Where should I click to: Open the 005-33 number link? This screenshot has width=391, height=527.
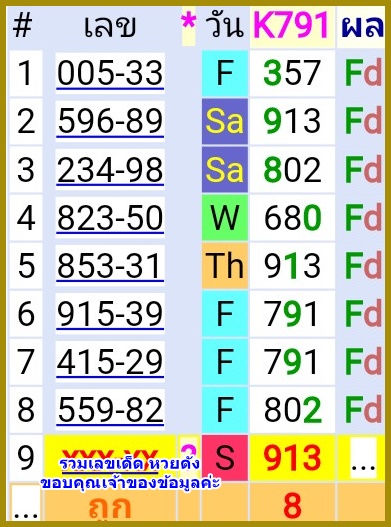pos(110,73)
